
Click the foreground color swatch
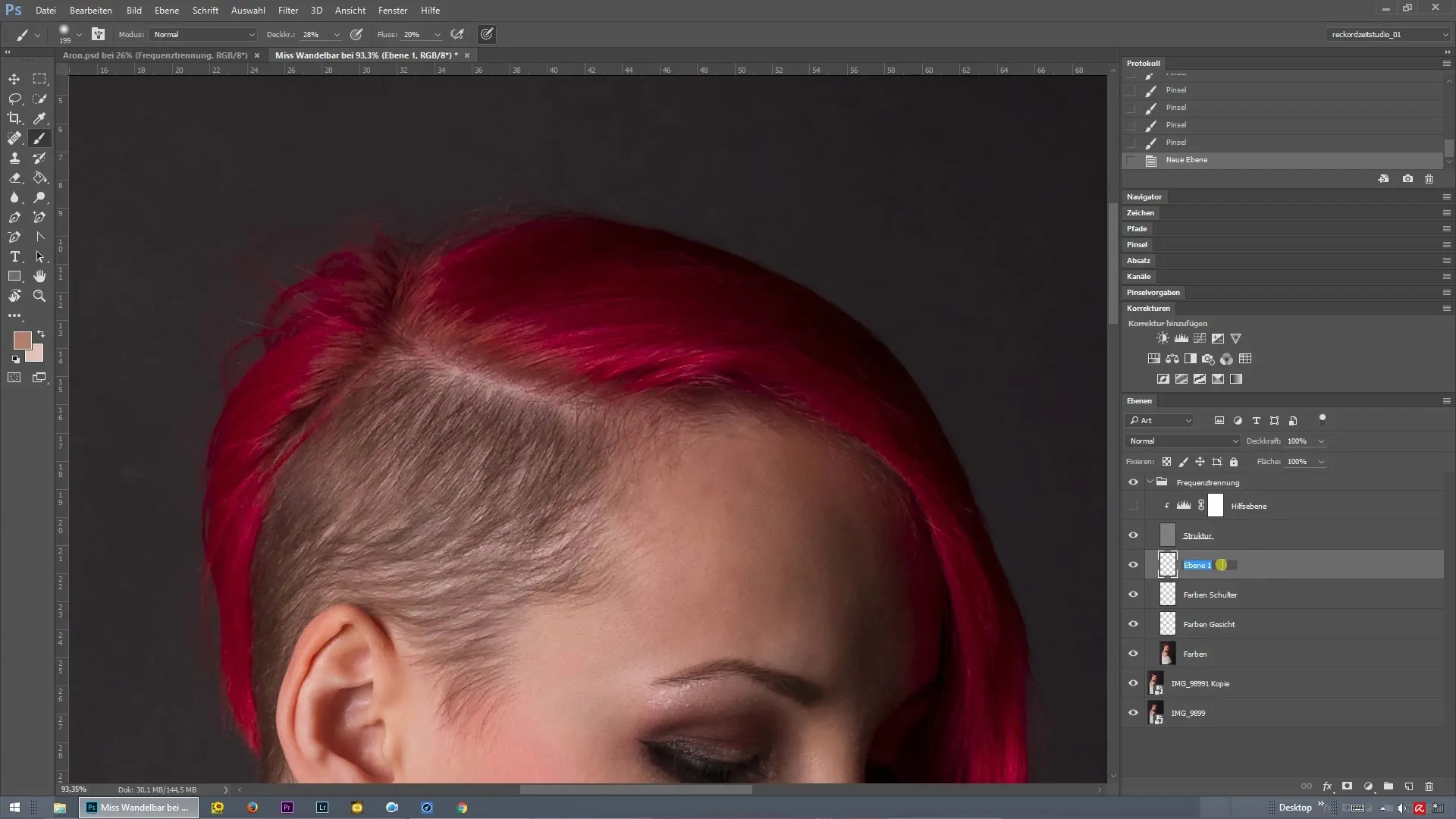pos(22,340)
